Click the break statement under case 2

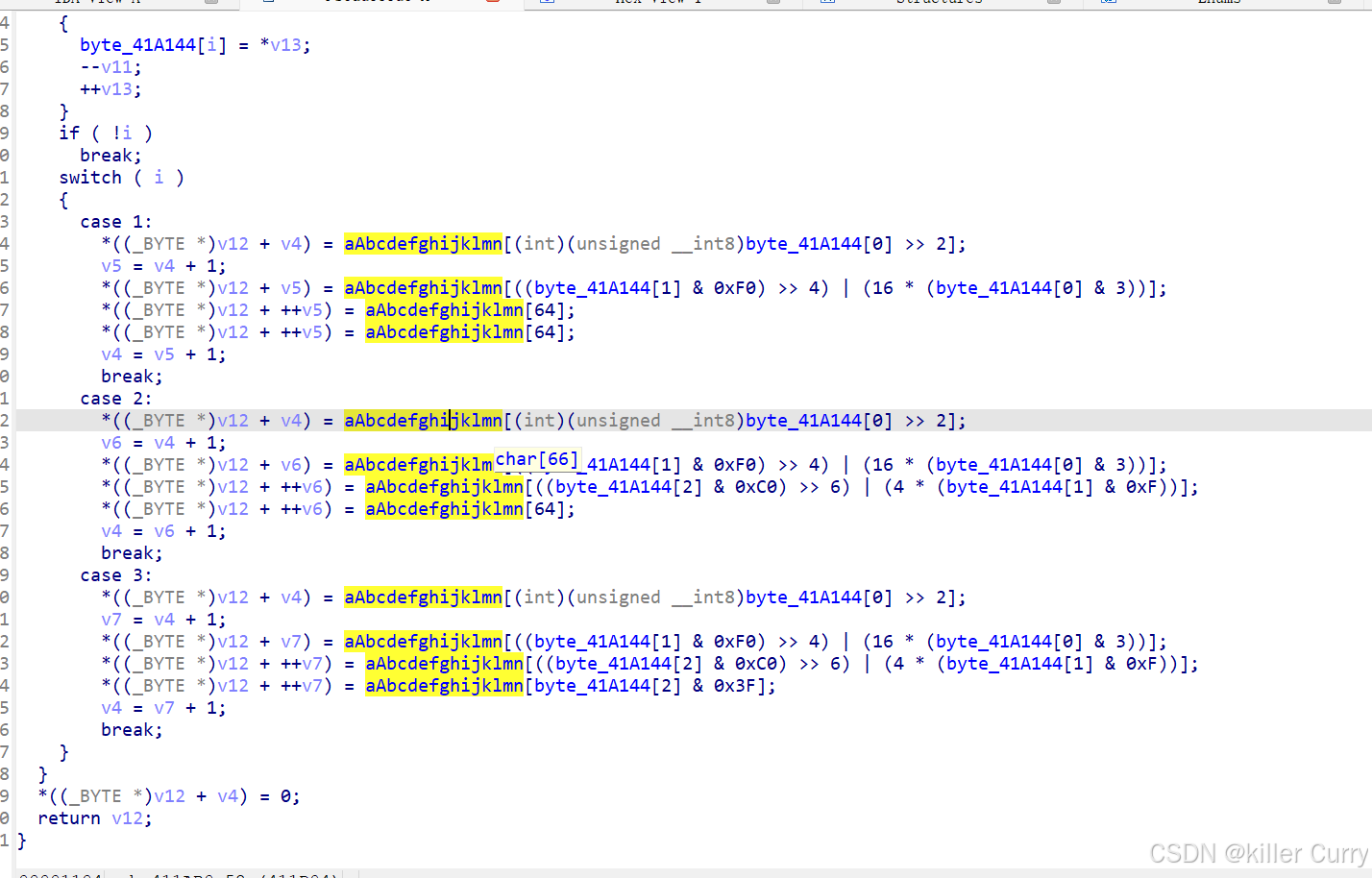(132, 552)
